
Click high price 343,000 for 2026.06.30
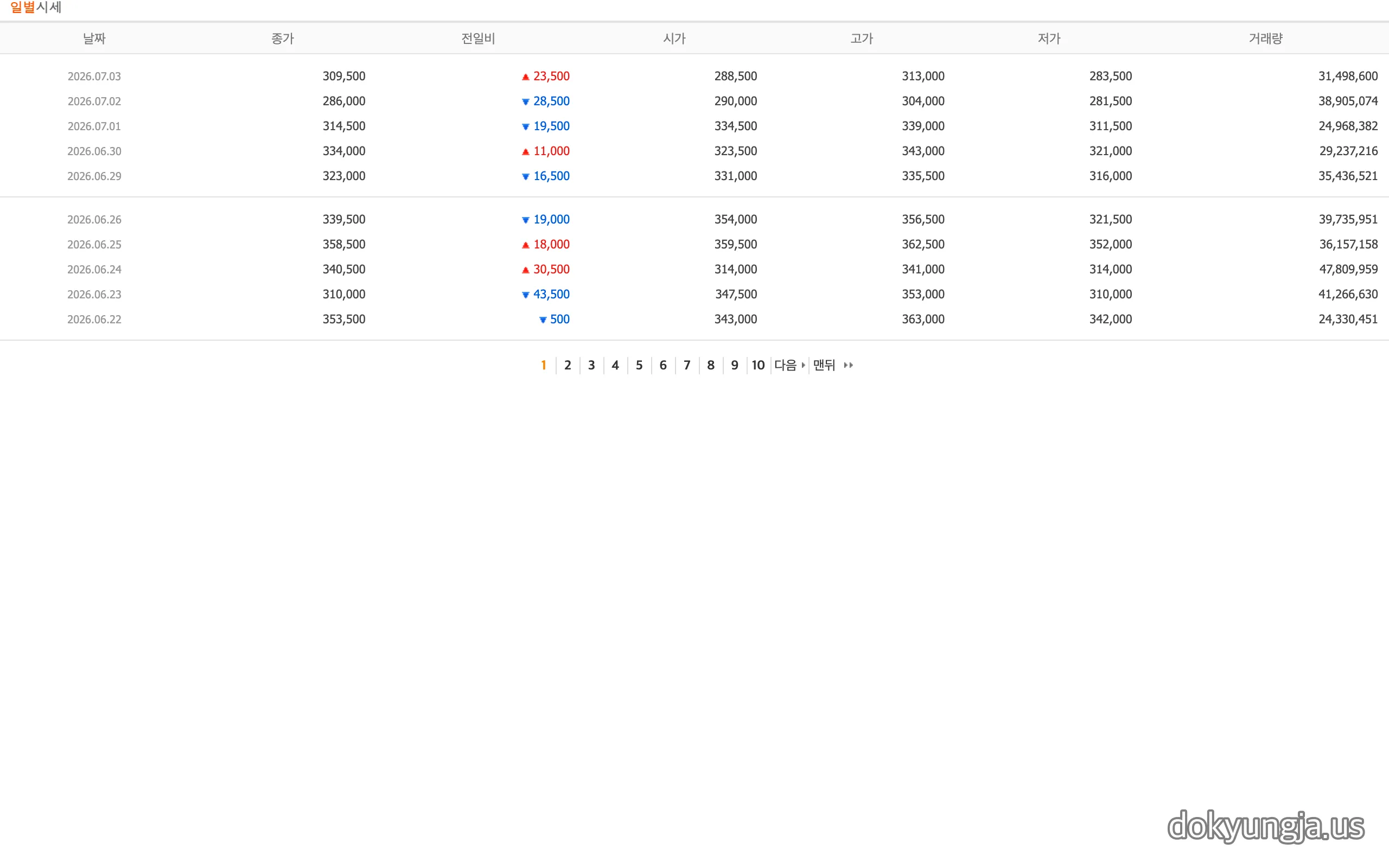pos(923,151)
